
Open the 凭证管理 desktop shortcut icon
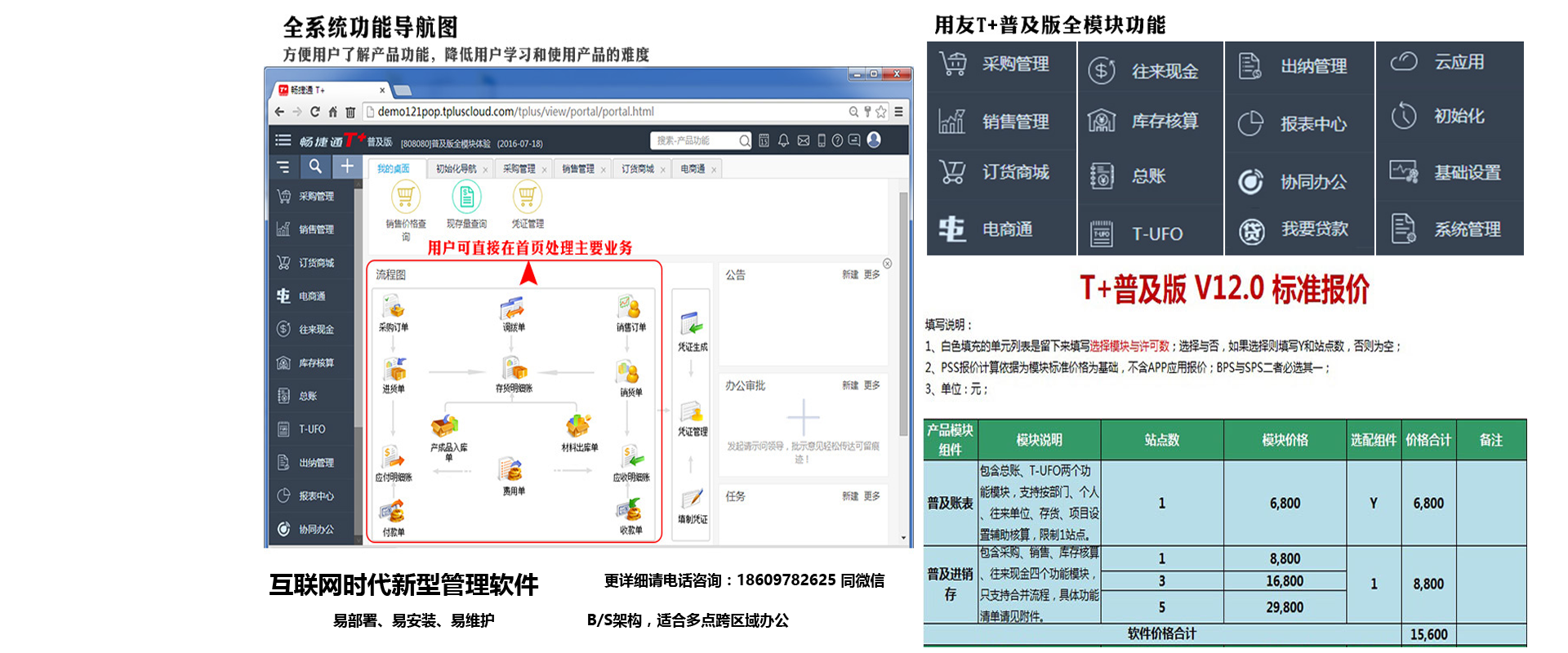pyautogui.click(x=528, y=198)
